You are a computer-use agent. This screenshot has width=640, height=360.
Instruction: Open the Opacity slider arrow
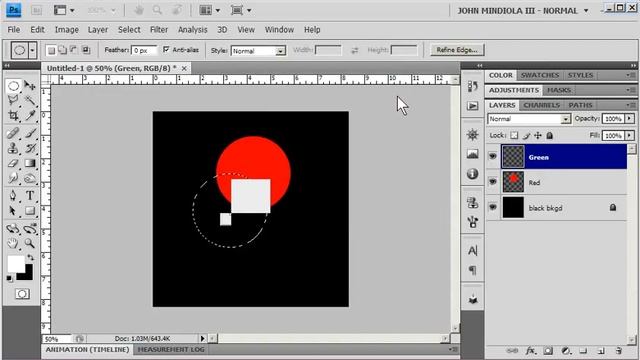pyautogui.click(x=629, y=118)
